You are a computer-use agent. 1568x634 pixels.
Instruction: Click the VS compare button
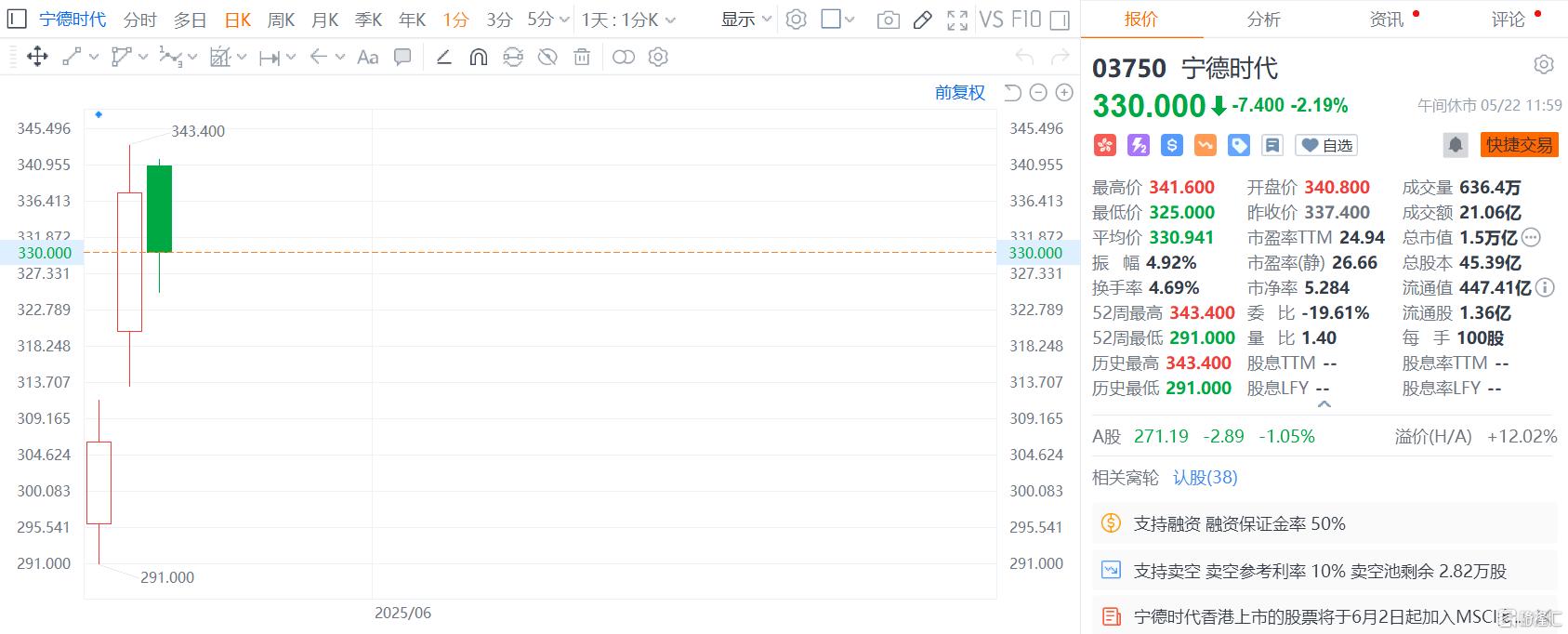tap(991, 20)
